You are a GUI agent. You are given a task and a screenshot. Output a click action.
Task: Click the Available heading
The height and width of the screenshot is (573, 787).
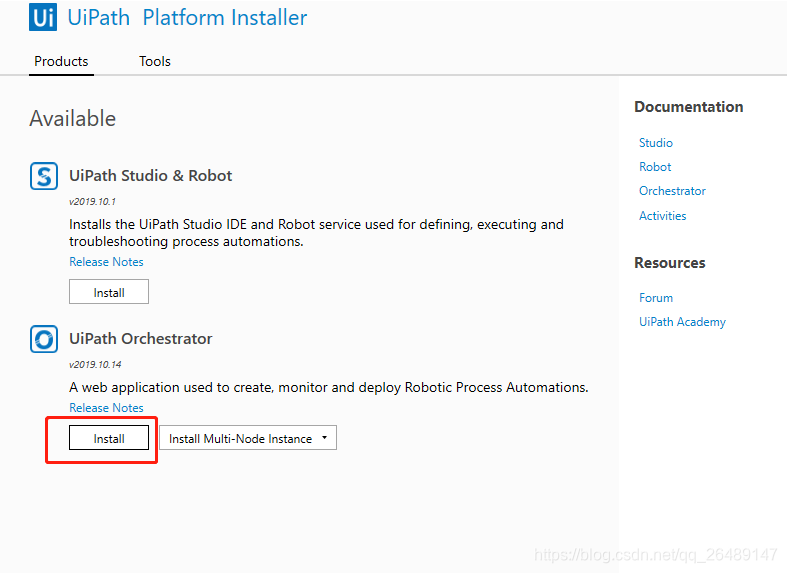click(73, 119)
